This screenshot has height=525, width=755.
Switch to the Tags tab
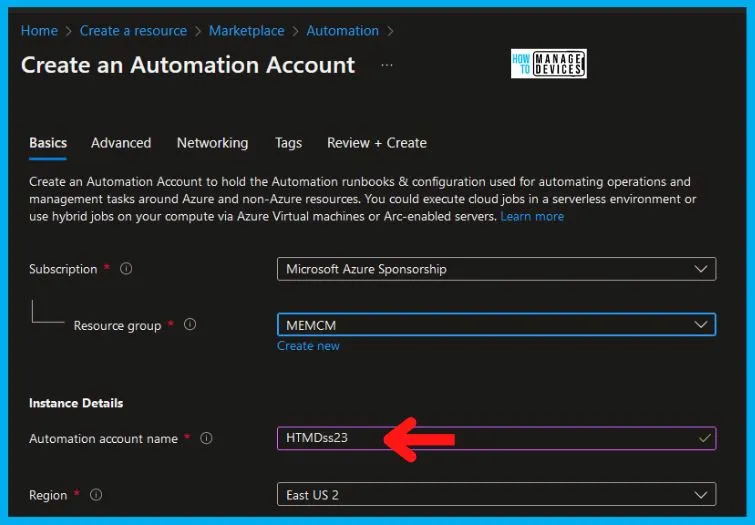click(x=288, y=143)
